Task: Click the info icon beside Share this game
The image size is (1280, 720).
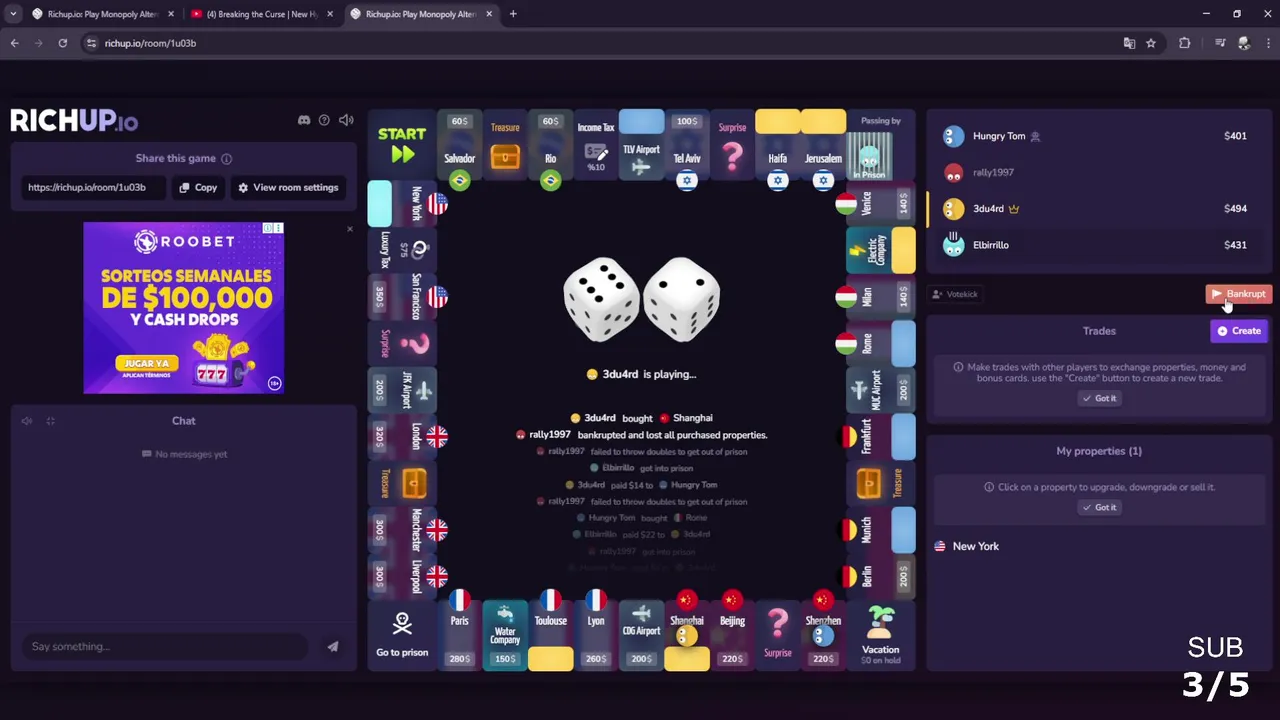Action: (226, 158)
